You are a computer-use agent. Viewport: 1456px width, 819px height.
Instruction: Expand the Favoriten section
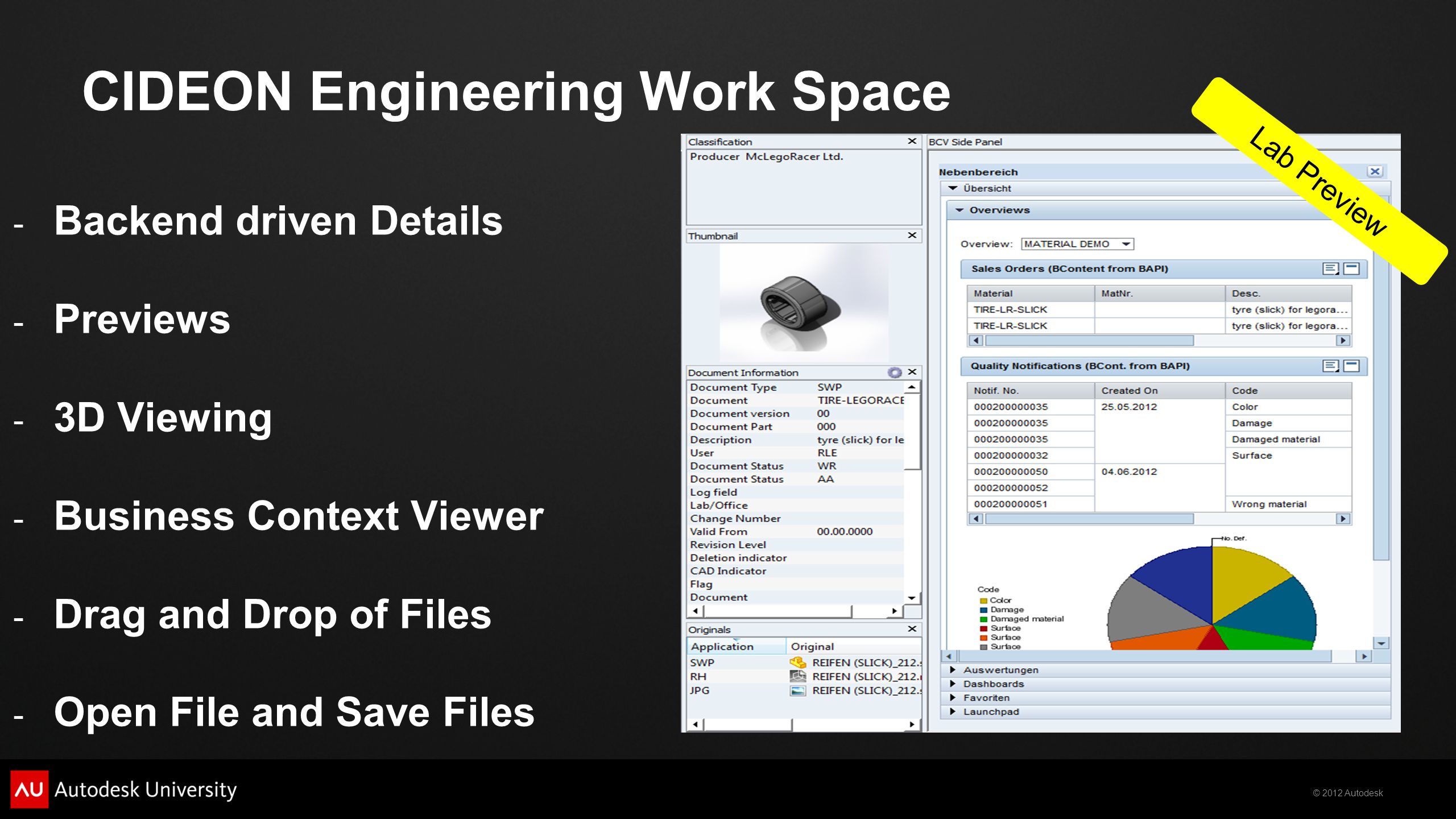(x=953, y=697)
